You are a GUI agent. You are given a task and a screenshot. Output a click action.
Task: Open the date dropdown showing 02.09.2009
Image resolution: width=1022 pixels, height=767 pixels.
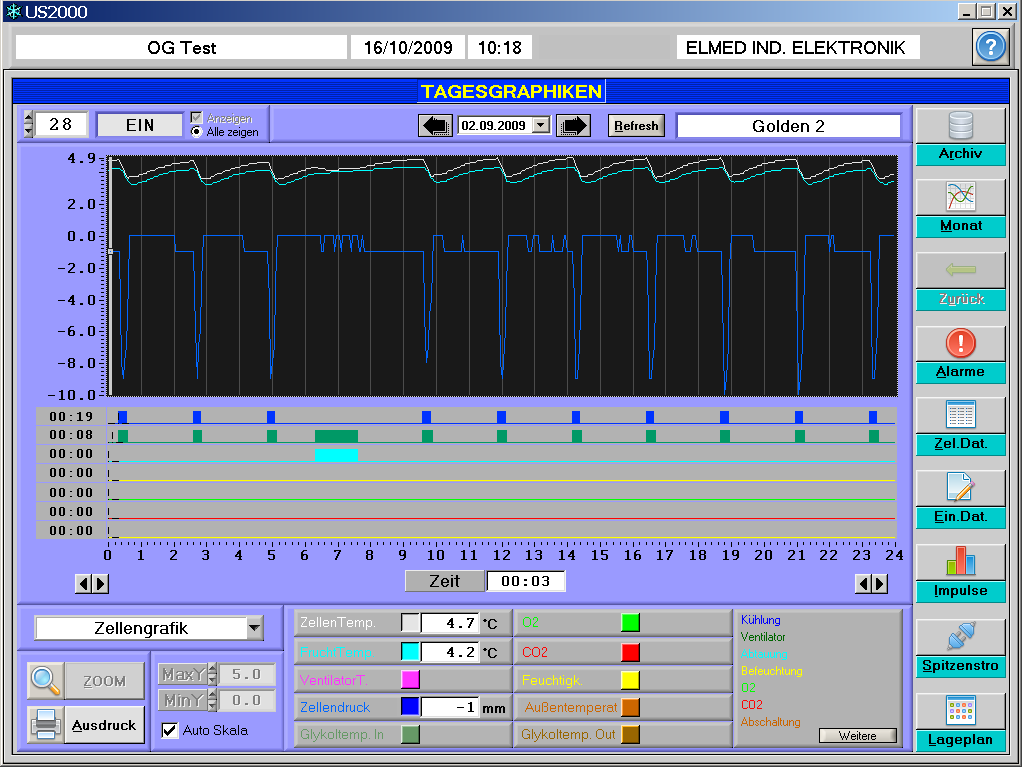click(542, 125)
